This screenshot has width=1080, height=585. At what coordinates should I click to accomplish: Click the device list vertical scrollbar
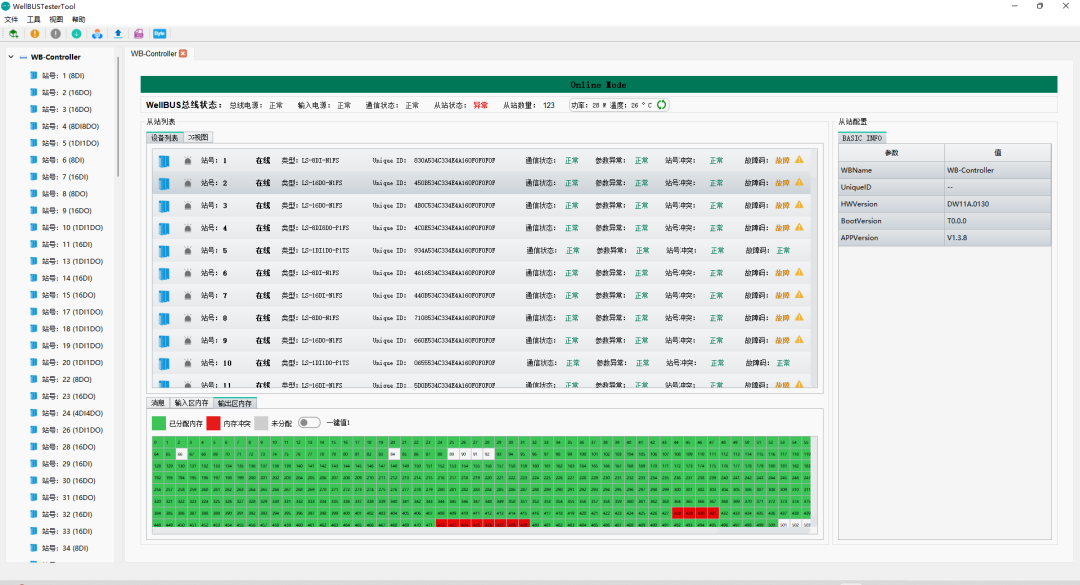pos(813,269)
